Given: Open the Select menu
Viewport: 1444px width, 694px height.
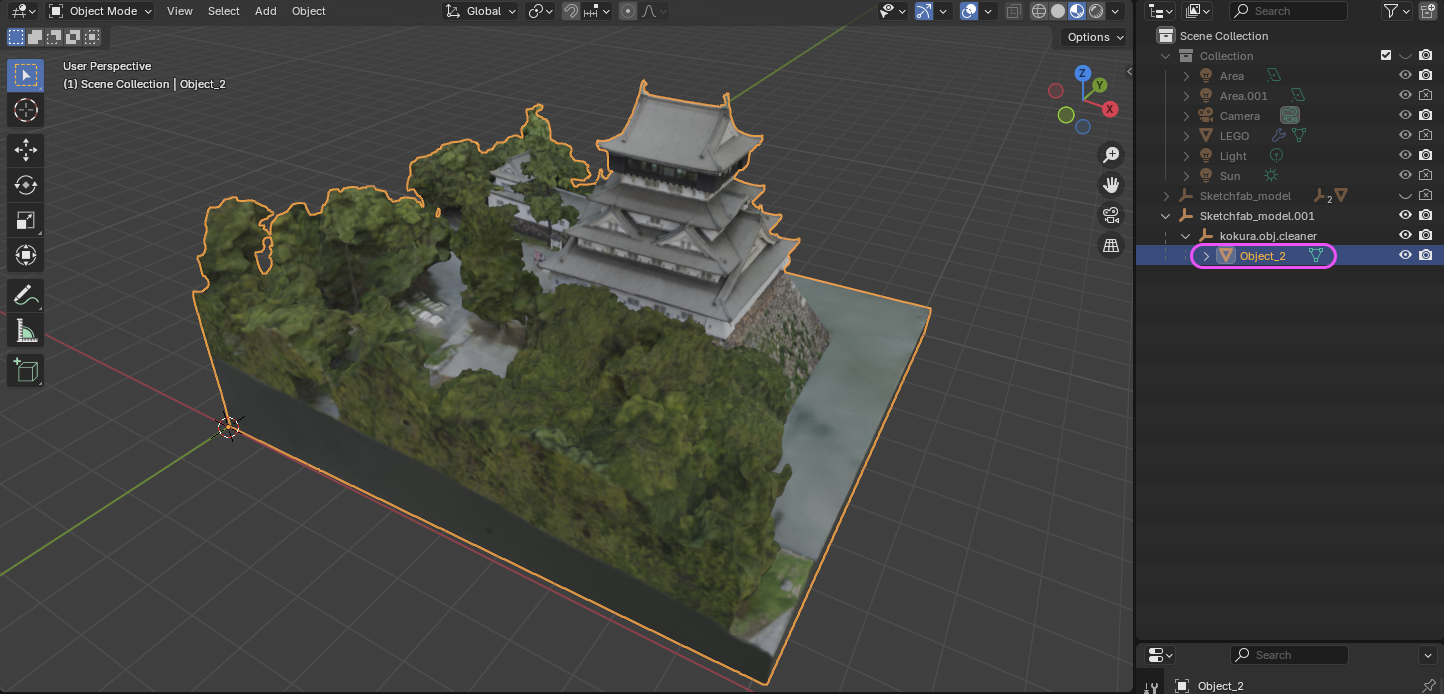Looking at the screenshot, I should pos(224,11).
